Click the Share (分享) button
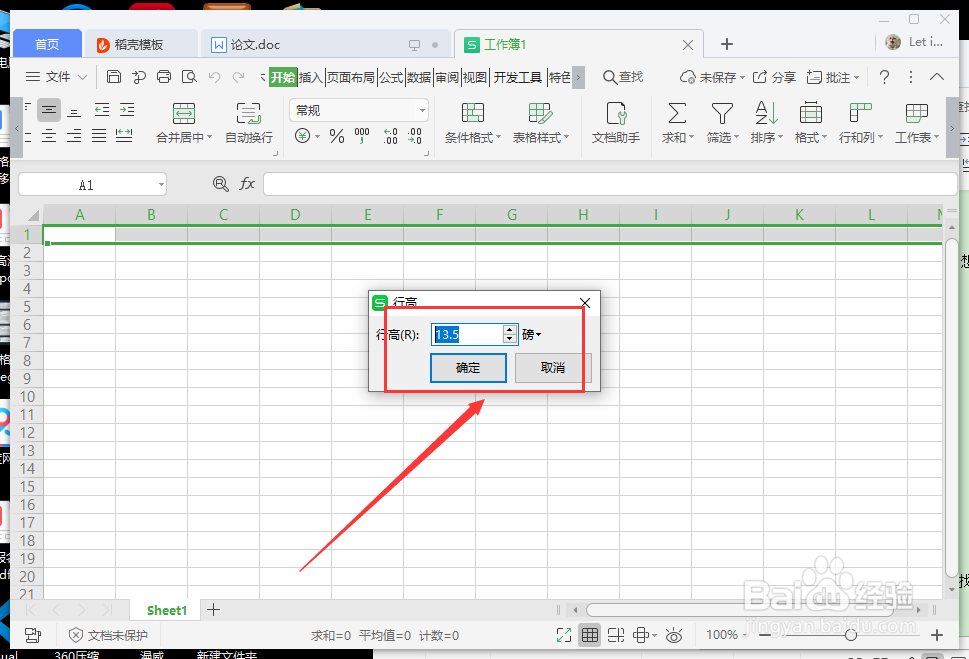Screen dimensions: 969x659 coord(774,77)
